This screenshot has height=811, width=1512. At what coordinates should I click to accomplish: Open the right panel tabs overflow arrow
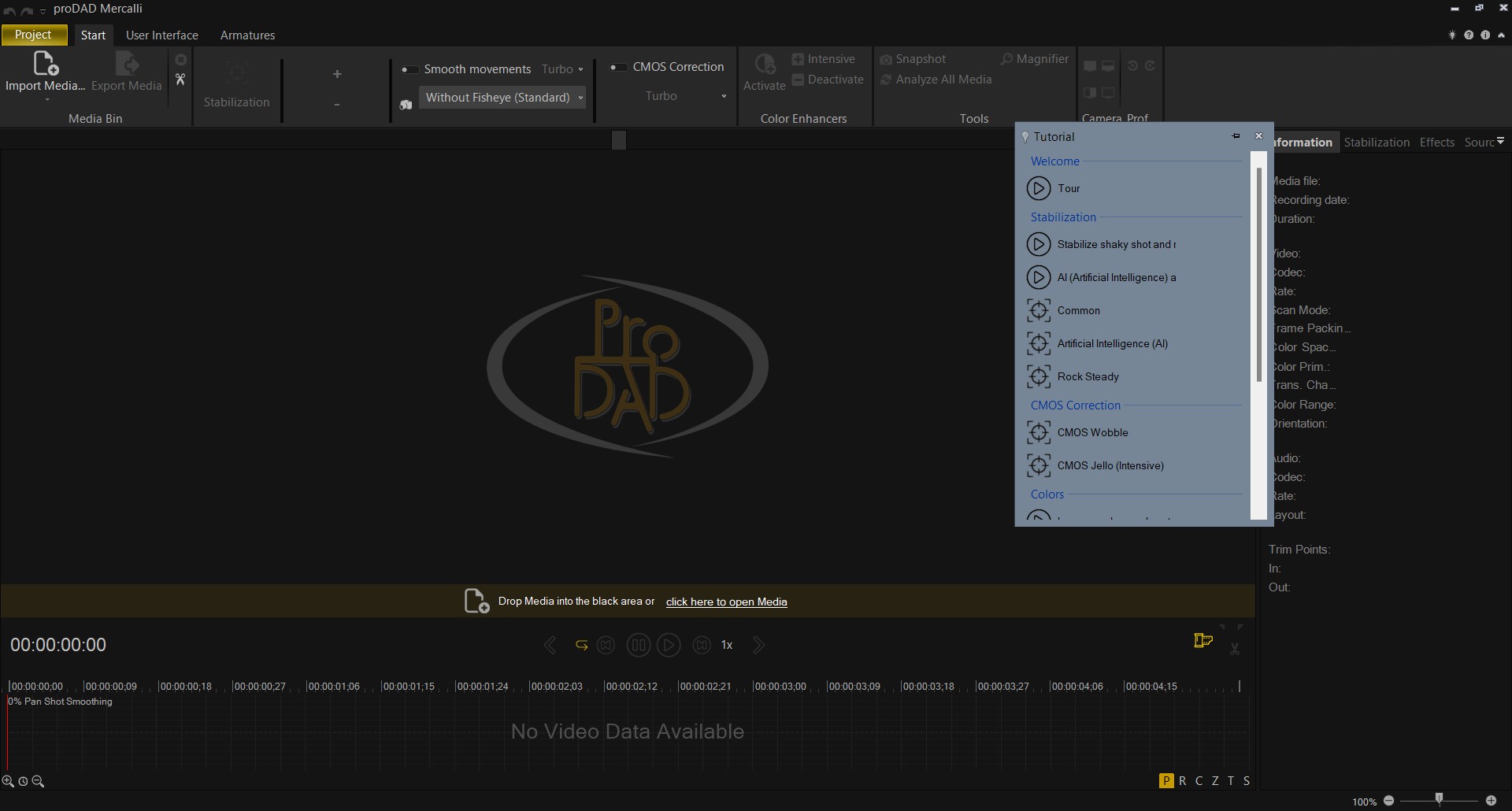pos(1500,141)
